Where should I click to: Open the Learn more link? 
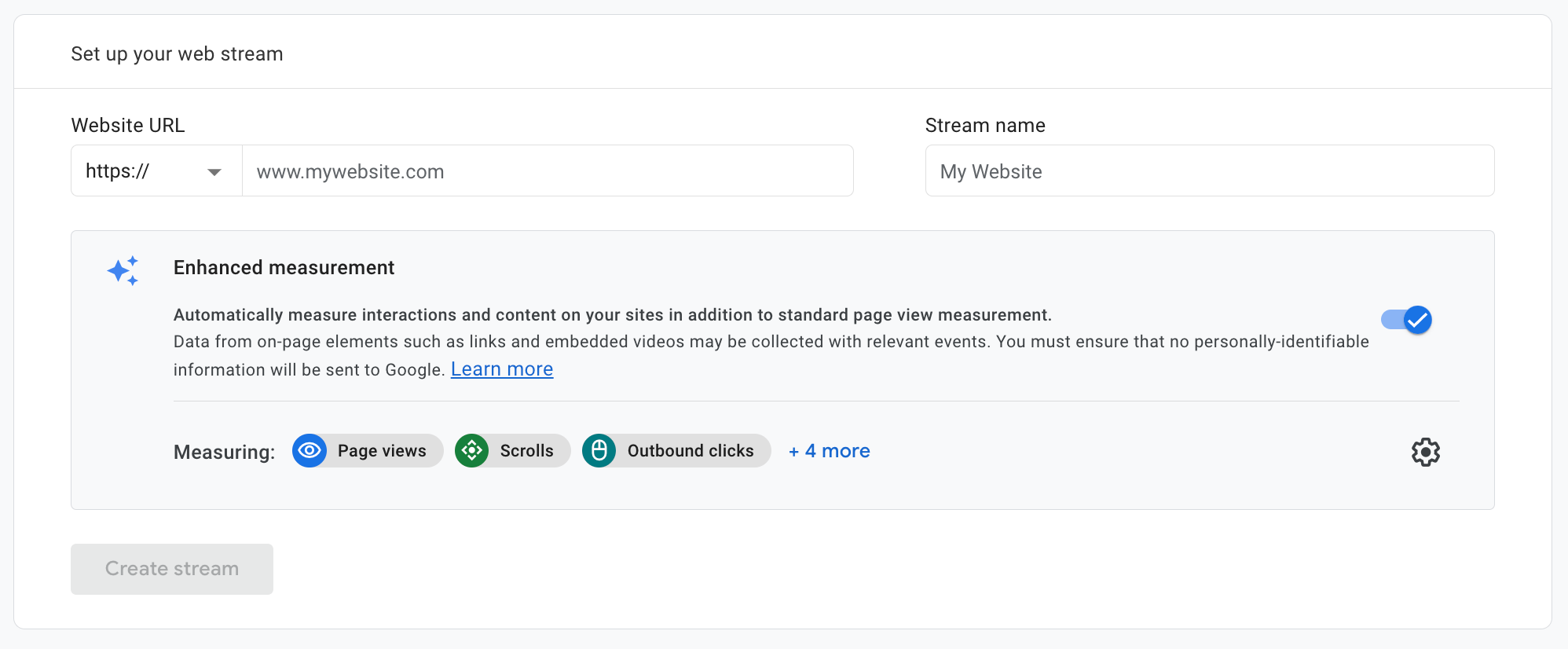click(501, 369)
